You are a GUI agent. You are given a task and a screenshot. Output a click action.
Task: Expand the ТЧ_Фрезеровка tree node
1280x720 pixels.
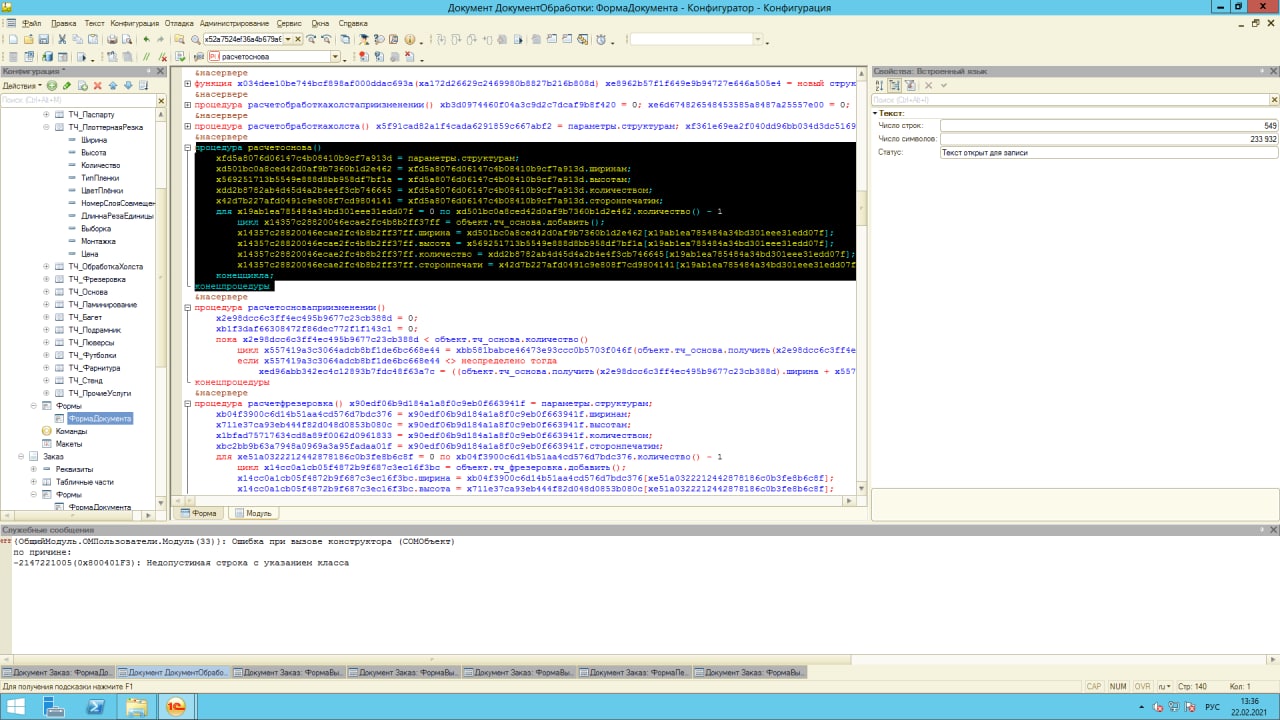46,279
